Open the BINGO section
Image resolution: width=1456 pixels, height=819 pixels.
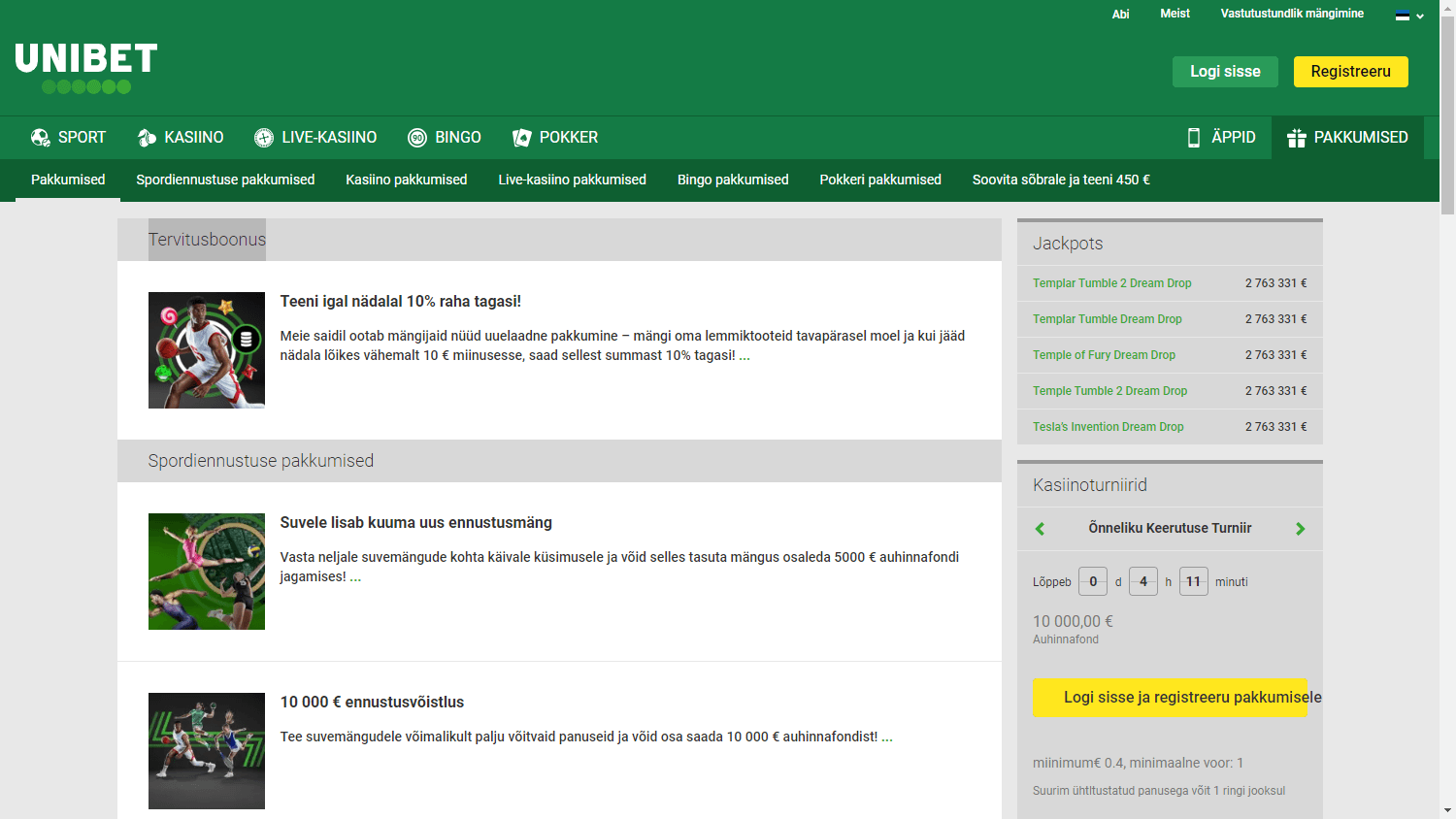[445, 138]
